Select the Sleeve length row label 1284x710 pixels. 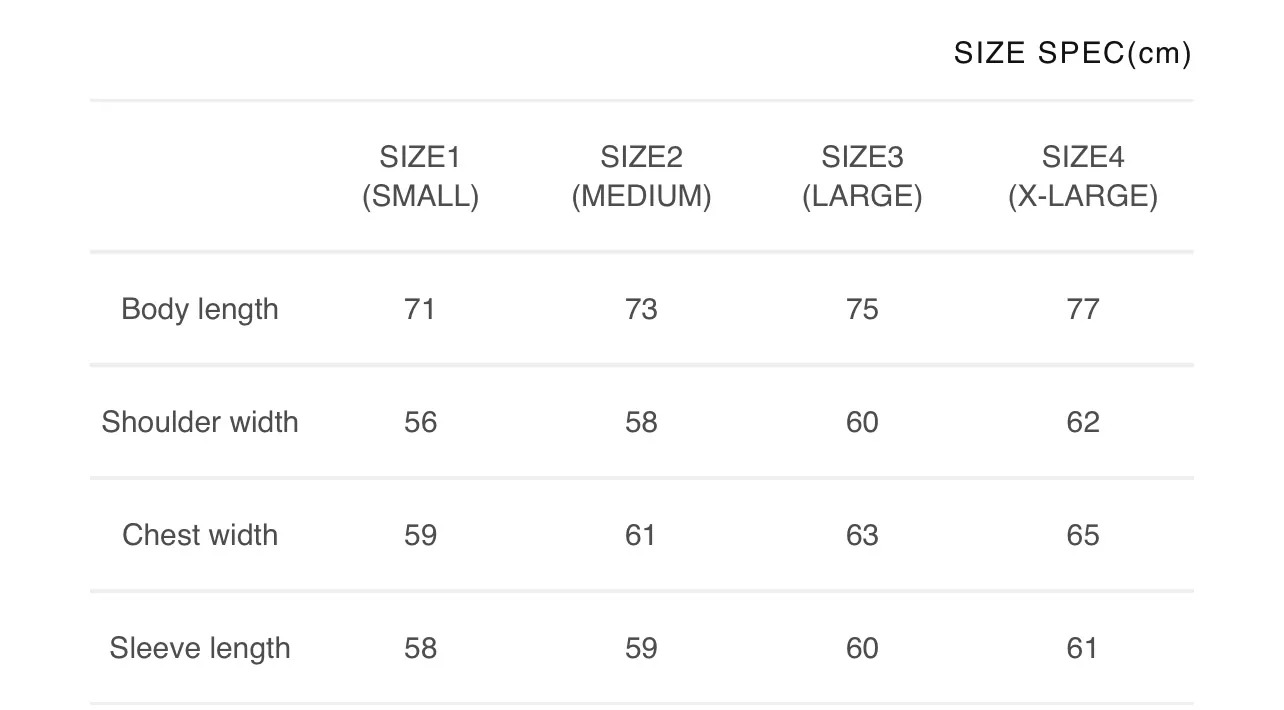click(200, 648)
